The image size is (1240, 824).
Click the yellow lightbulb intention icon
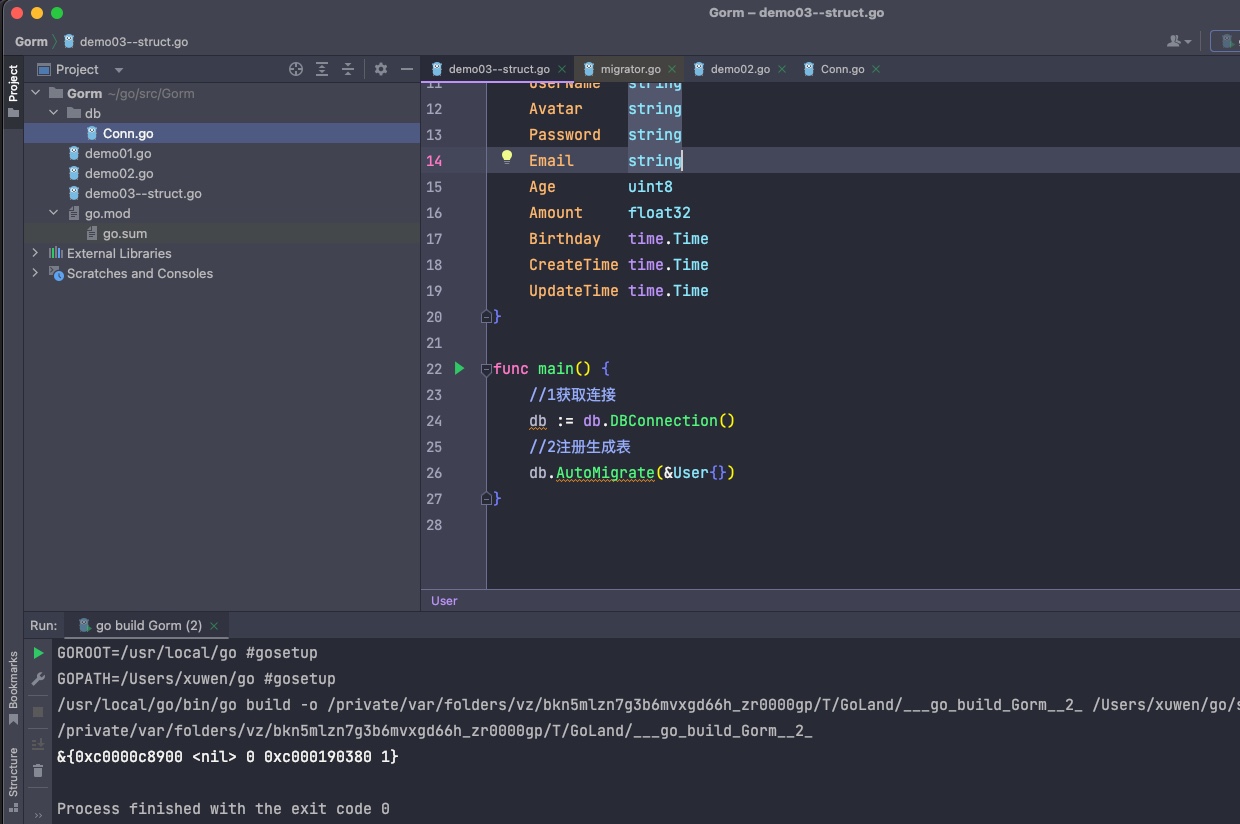pos(507,157)
